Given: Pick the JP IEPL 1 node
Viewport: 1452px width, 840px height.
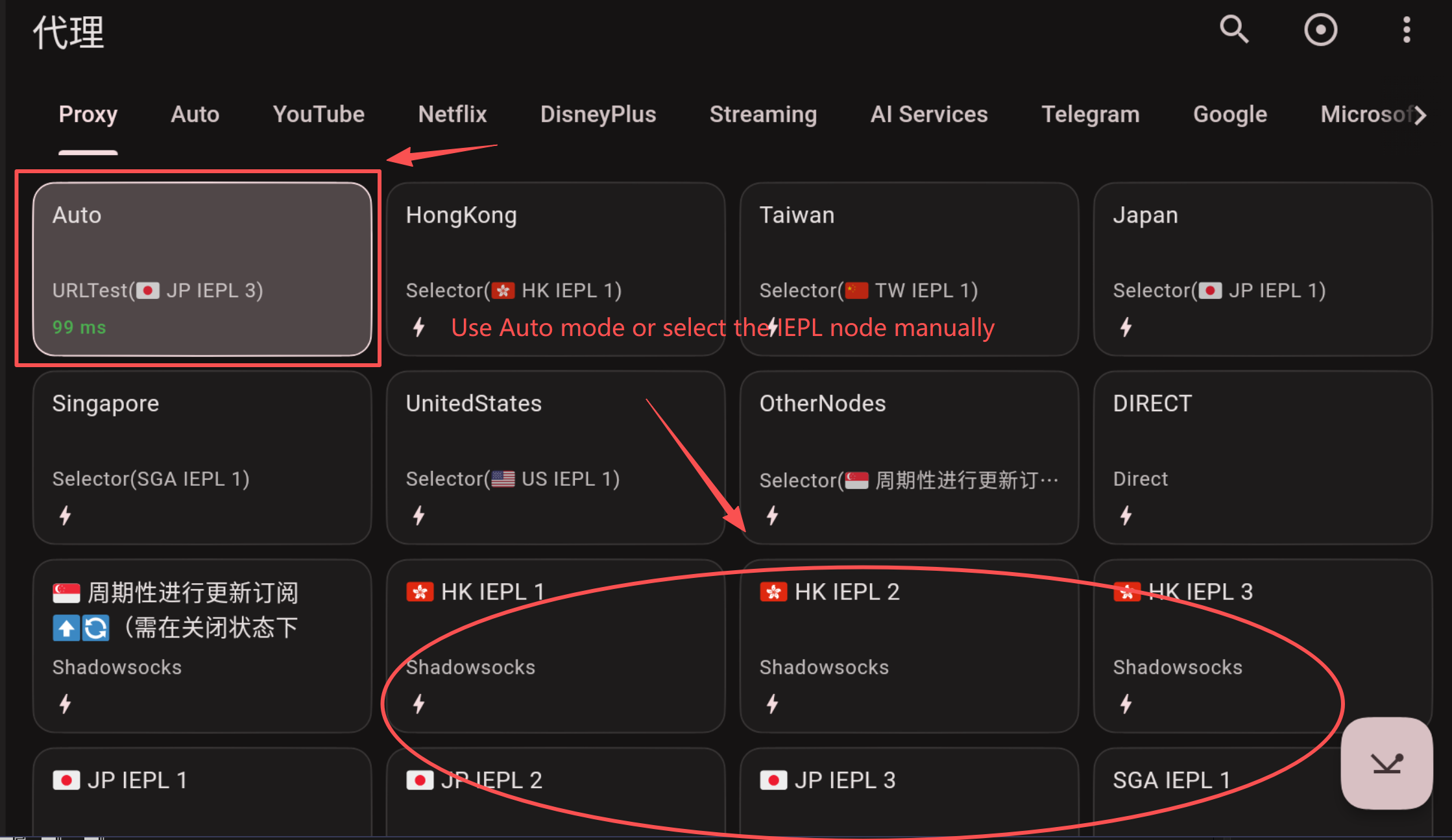Looking at the screenshot, I should (x=202, y=793).
